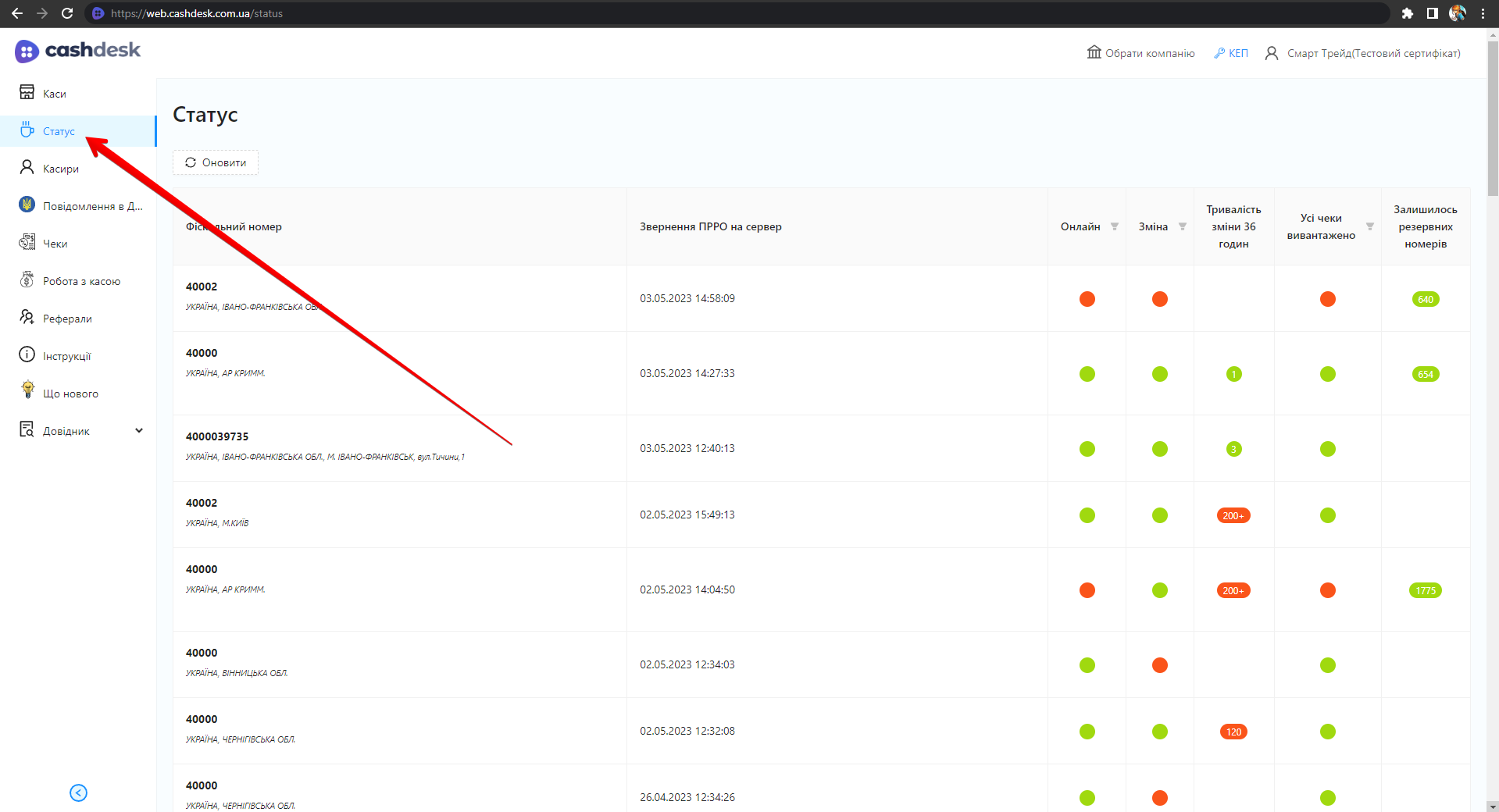Open Повідомлення в ДПС menu item

(x=92, y=206)
